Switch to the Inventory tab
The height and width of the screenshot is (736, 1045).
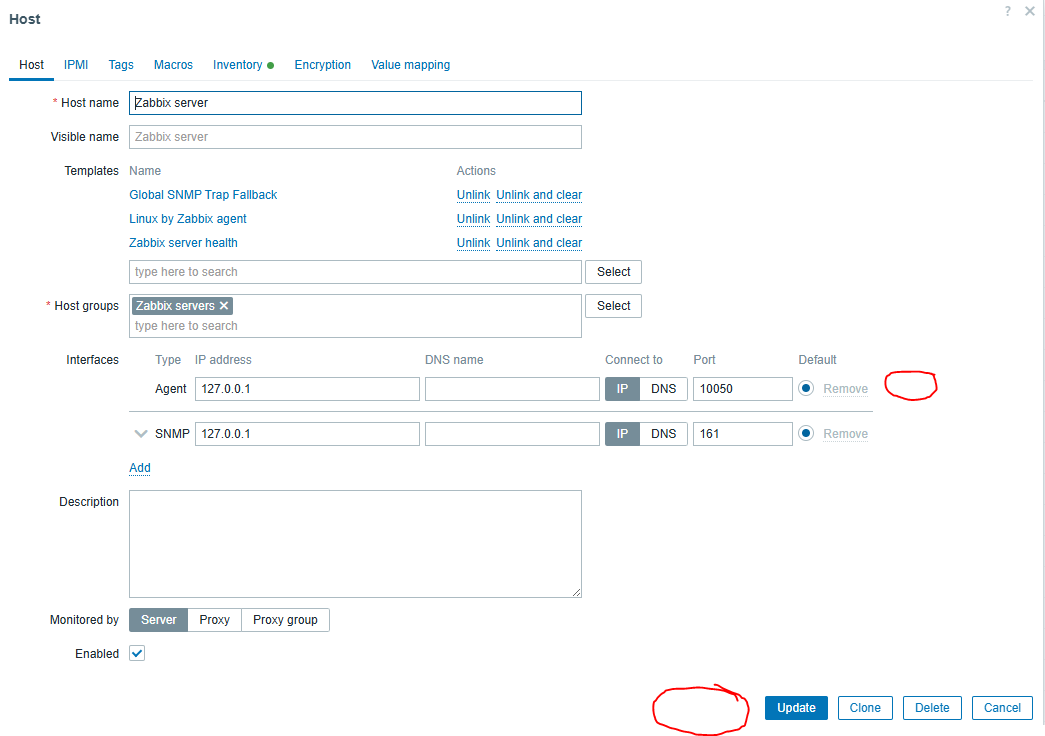click(238, 65)
